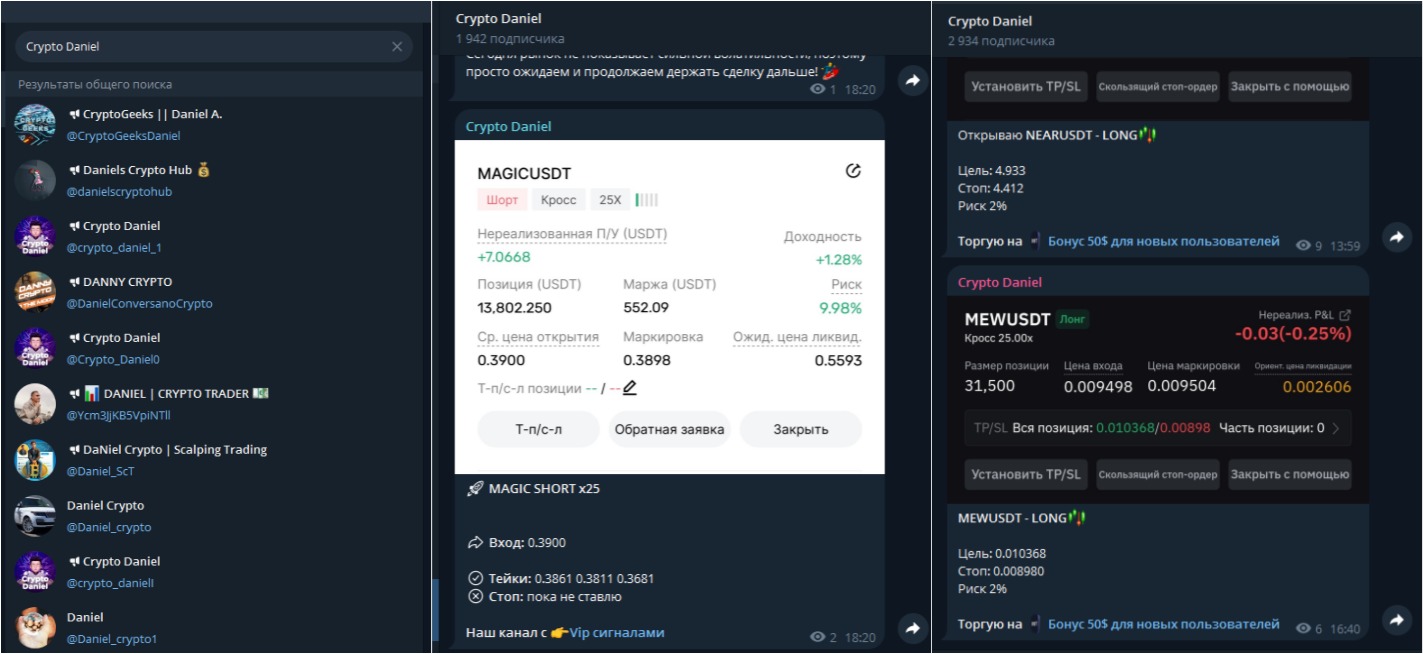
Task: Focus the search field containing Crypto Daniel
Action: click(214, 47)
